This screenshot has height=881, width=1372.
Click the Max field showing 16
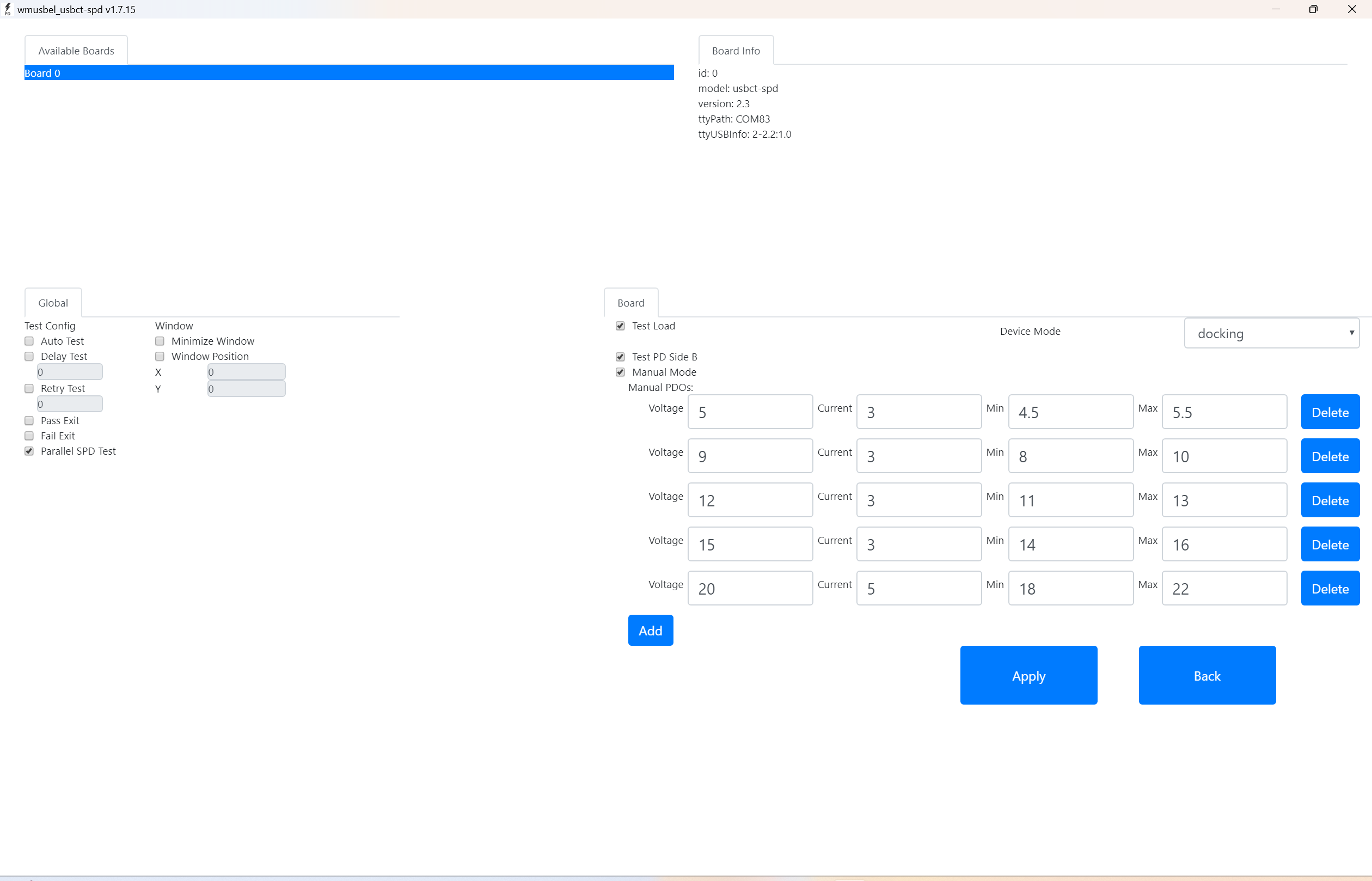pyautogui.click(x=1224, y=544)
